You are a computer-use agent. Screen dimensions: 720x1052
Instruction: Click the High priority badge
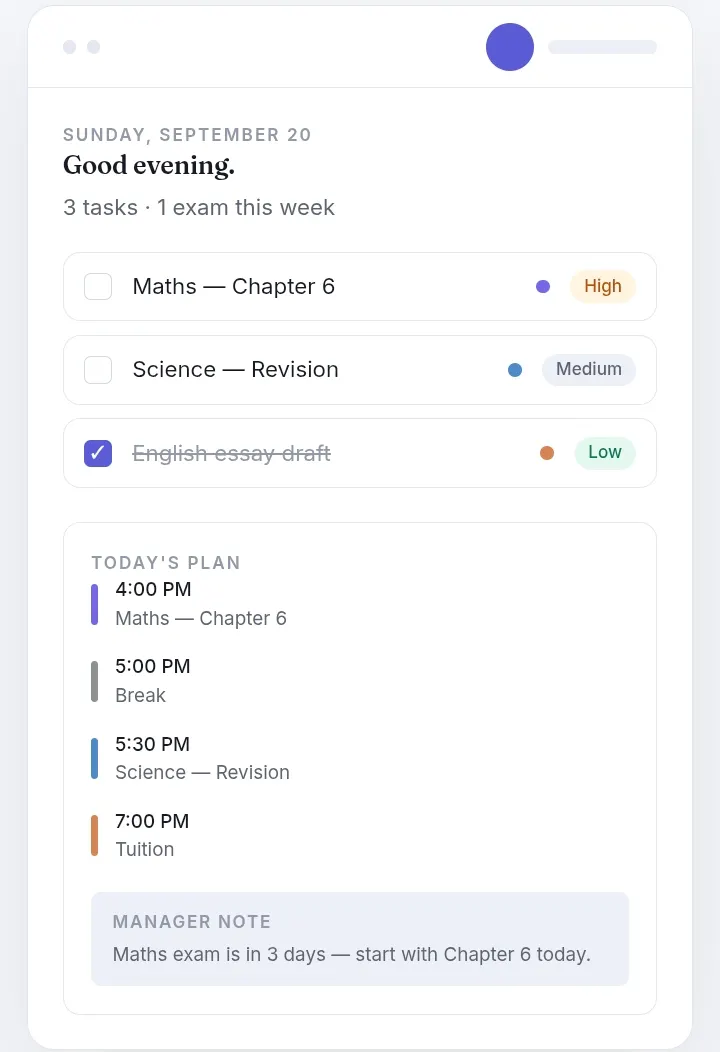pyautogui.click(x=603, y=286)
